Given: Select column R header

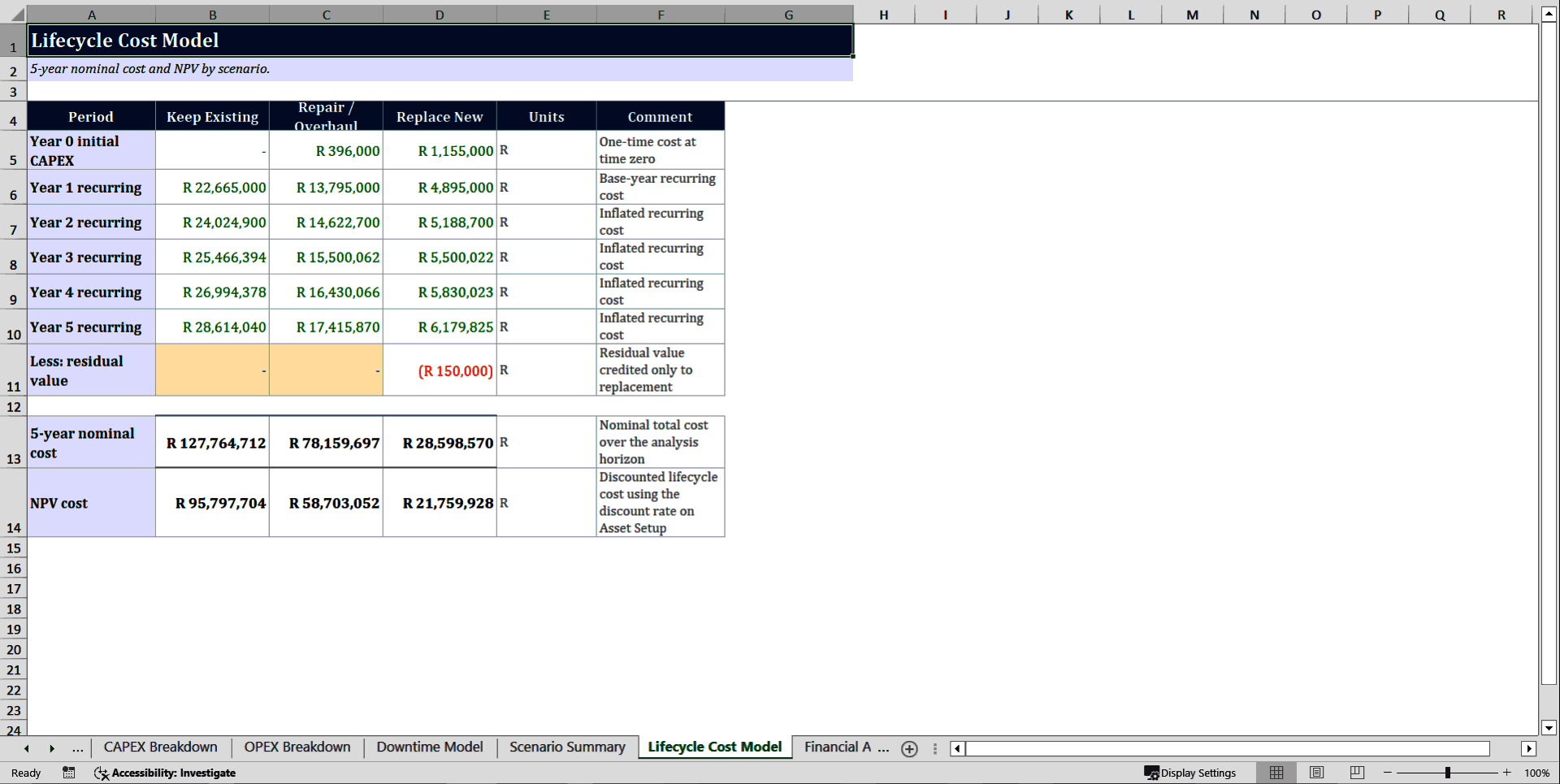Looking at the screenshot, I should [1501, 15].
